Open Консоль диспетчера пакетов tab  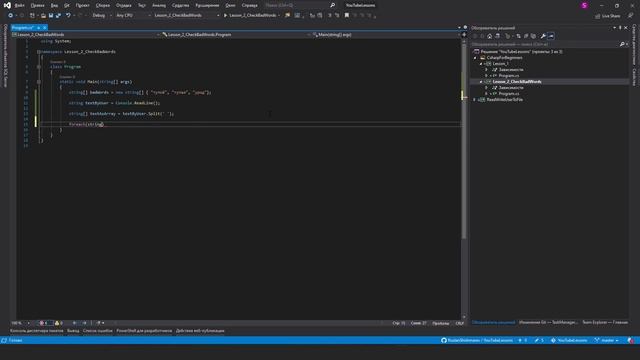tap(37, 331)
